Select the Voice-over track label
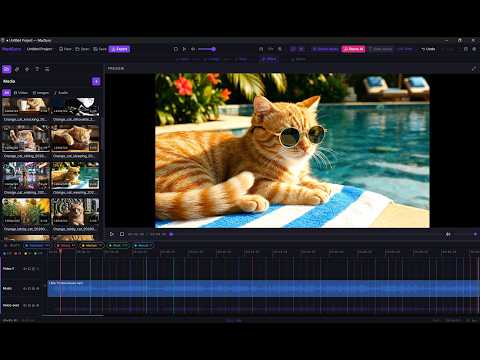Viewport: 480px width, 360px height. pyautogui.click(x=11, y=305)
